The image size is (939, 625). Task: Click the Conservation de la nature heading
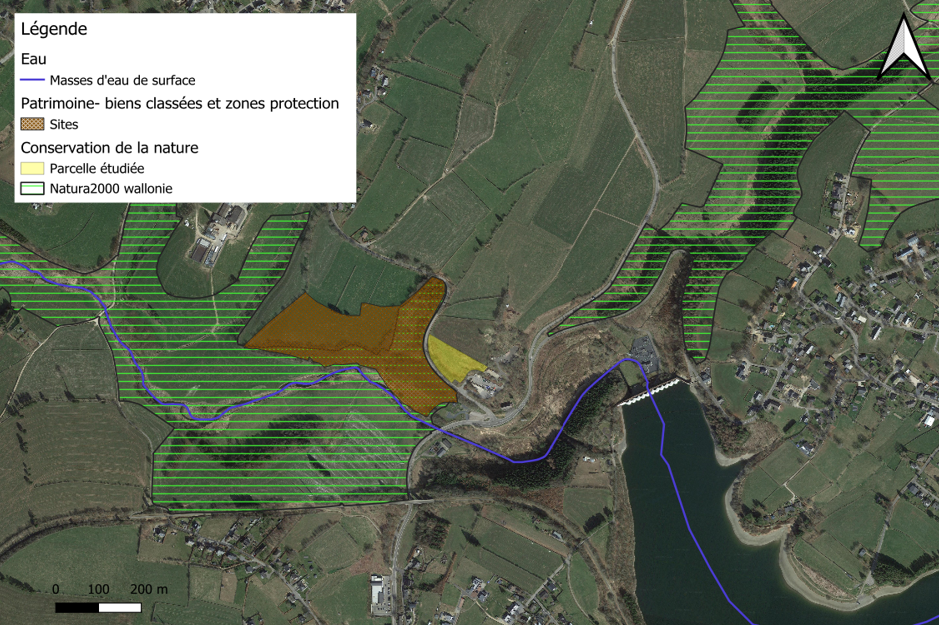[x=110, y=147]
